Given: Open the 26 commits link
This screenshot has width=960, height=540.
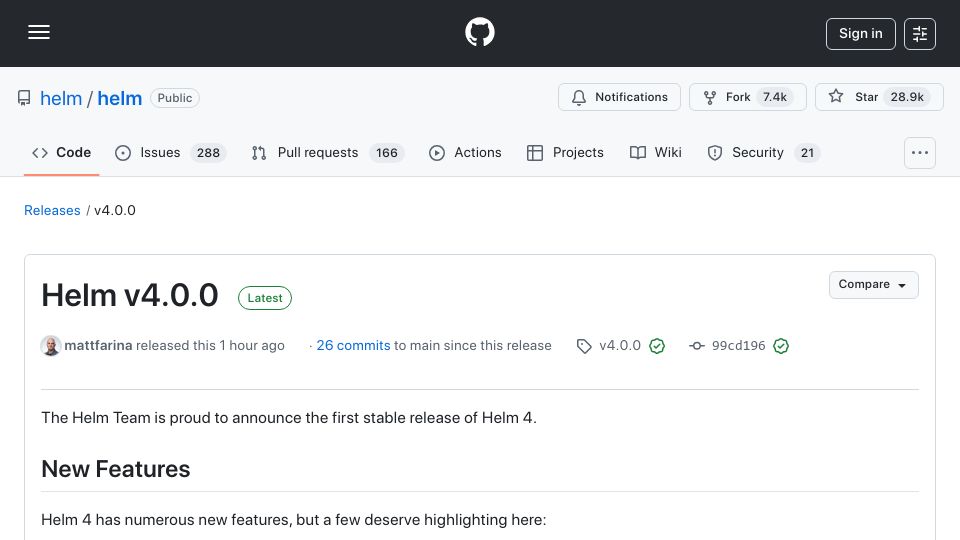Looking at the screenshot, I should pyautogui.click(x=353, y=346).
